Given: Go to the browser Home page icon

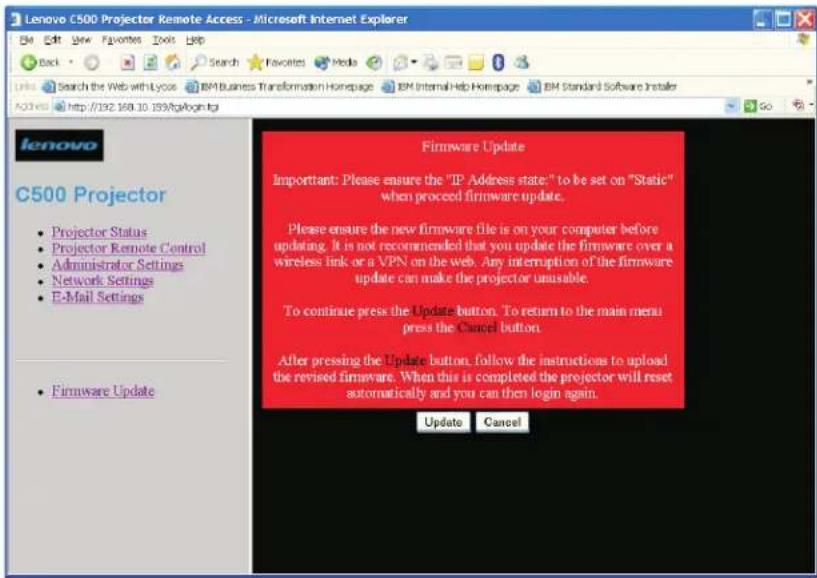Looking at the screenshot, I should [172, 63].
